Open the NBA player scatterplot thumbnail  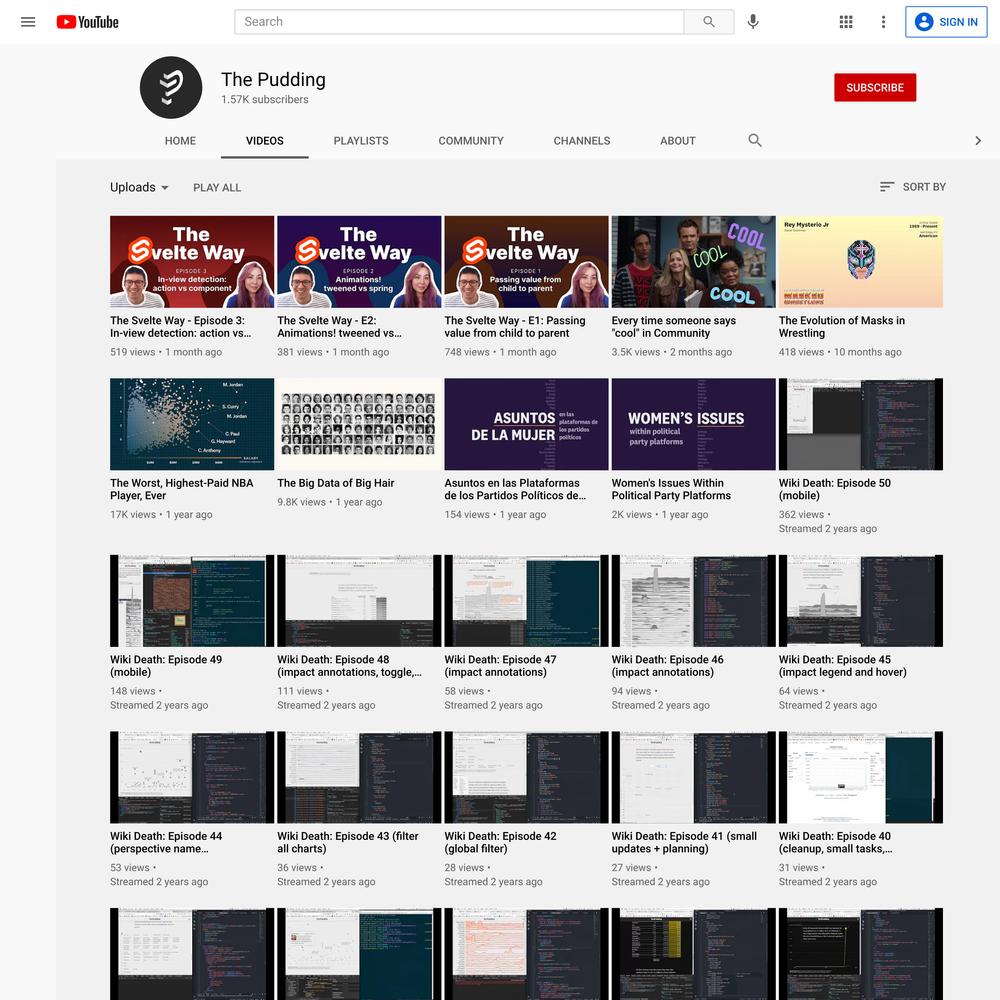point(192,424)
